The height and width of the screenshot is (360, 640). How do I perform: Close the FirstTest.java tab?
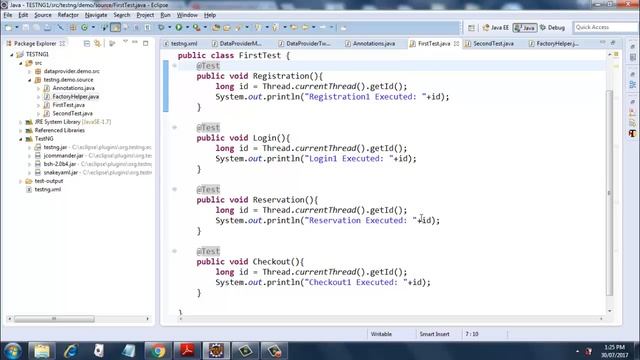[x=456, y=43]
